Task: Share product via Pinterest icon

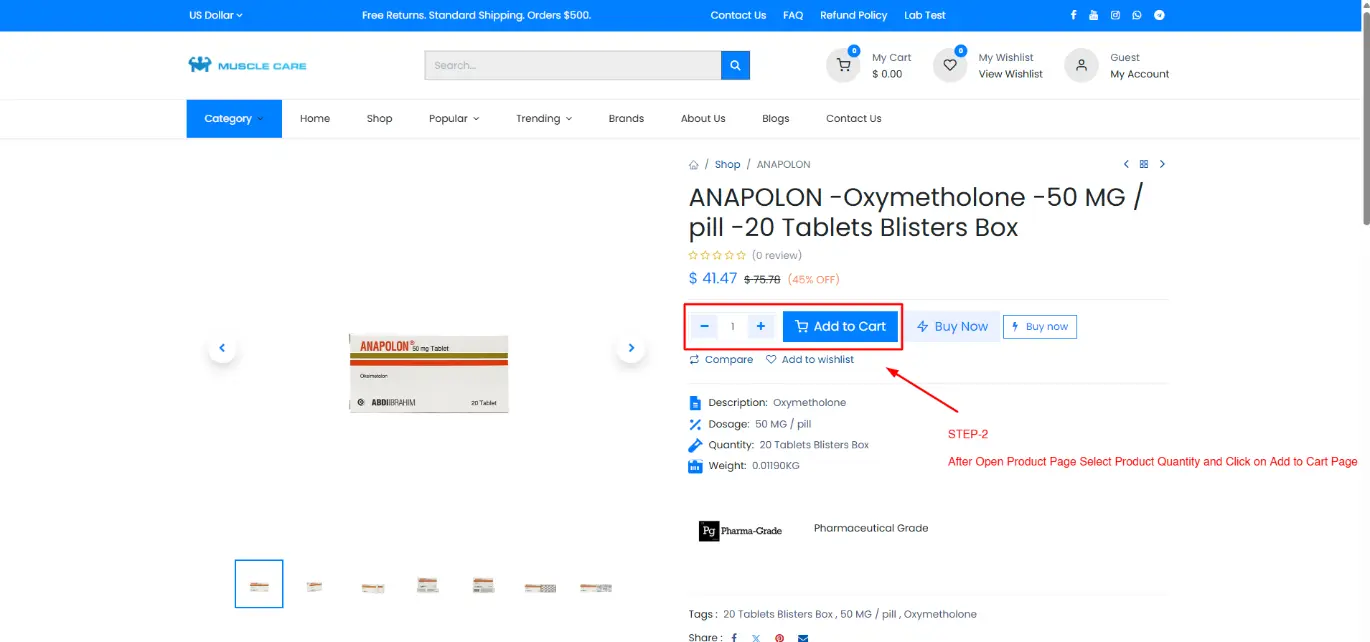Action: 779,637
